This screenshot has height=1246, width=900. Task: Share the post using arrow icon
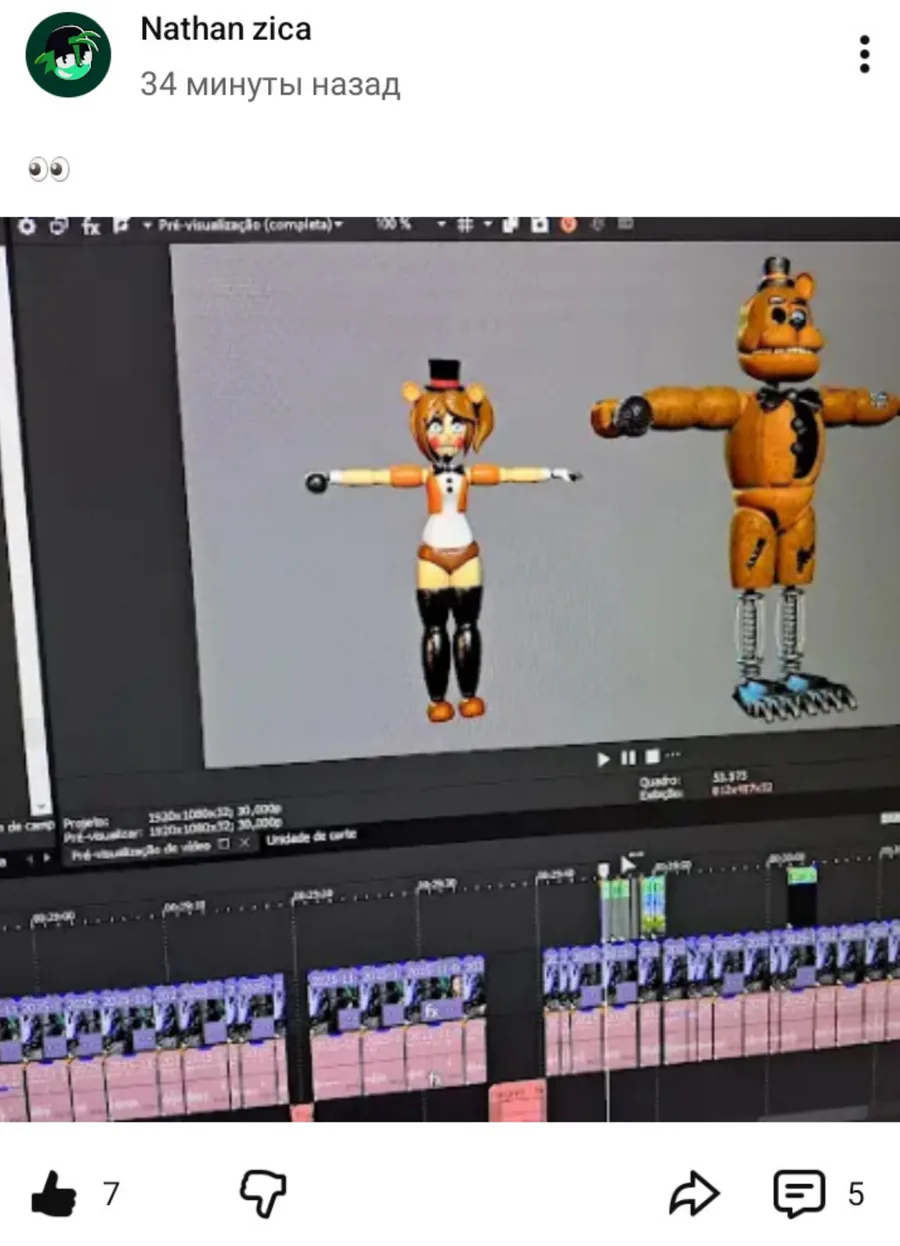pyautogui.click(x=694, y=1193)
